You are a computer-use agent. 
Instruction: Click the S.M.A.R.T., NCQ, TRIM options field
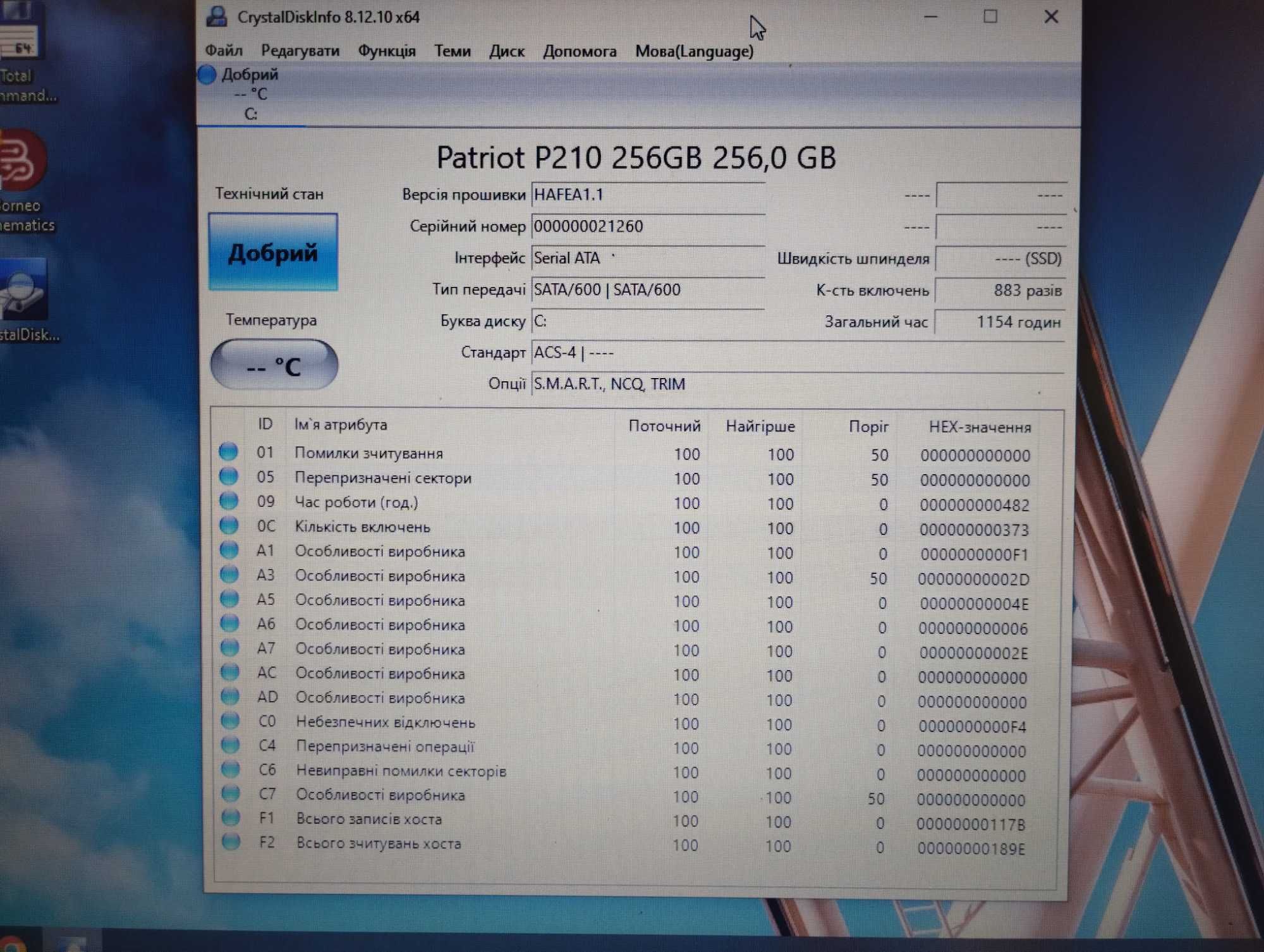point(798,384)
